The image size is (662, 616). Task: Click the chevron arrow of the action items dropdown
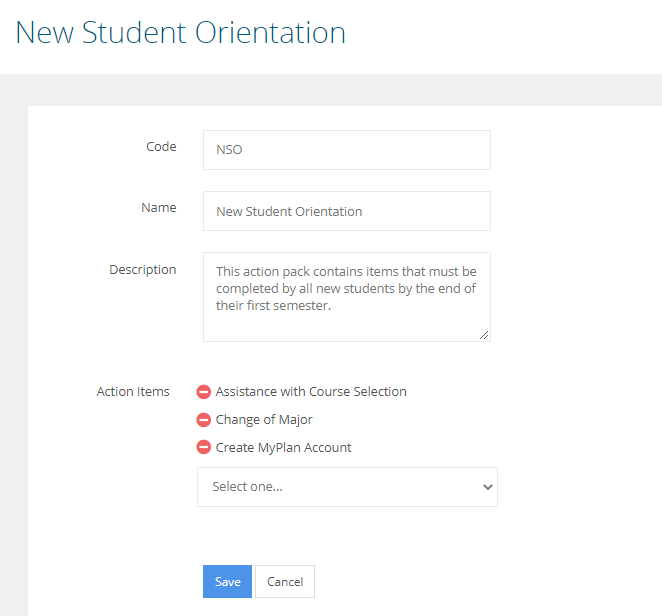pos(487,487)
